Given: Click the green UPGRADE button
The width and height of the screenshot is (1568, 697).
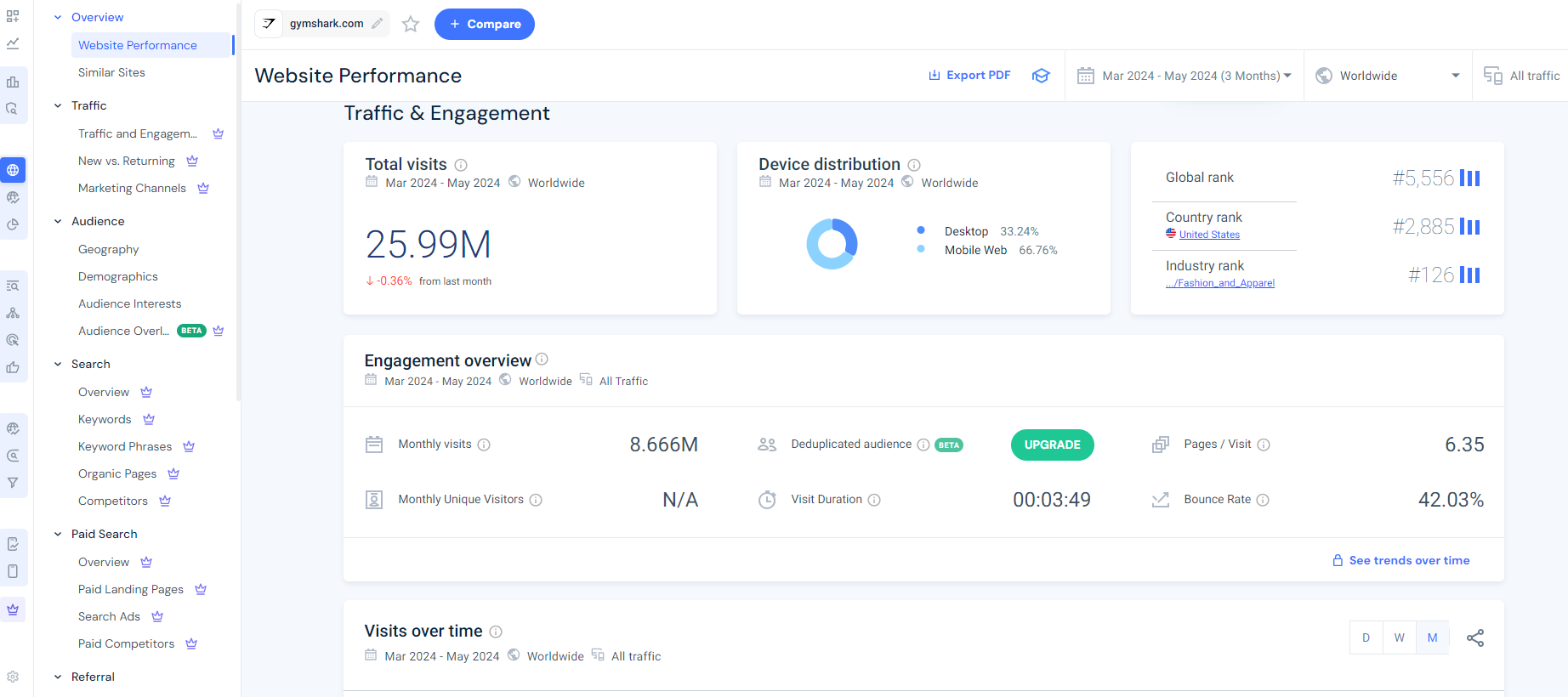Looking at the screenshot, I should click(1053, 445).
